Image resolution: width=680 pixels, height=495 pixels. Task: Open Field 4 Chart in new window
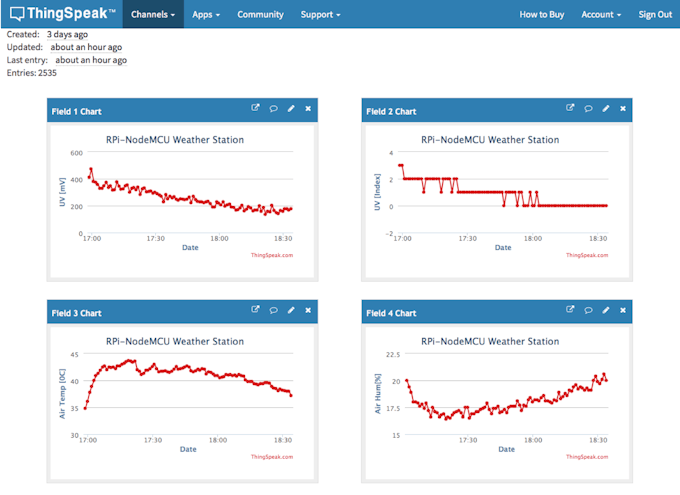[x=570, y=310]
